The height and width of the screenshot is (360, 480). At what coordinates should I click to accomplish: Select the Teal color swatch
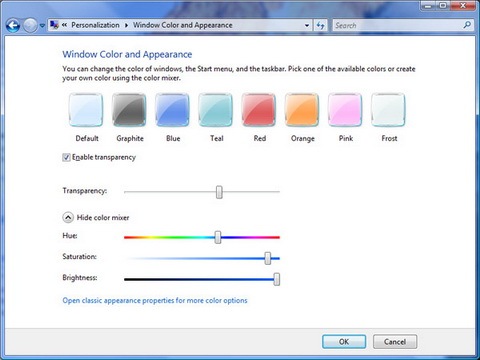[216, 110]
